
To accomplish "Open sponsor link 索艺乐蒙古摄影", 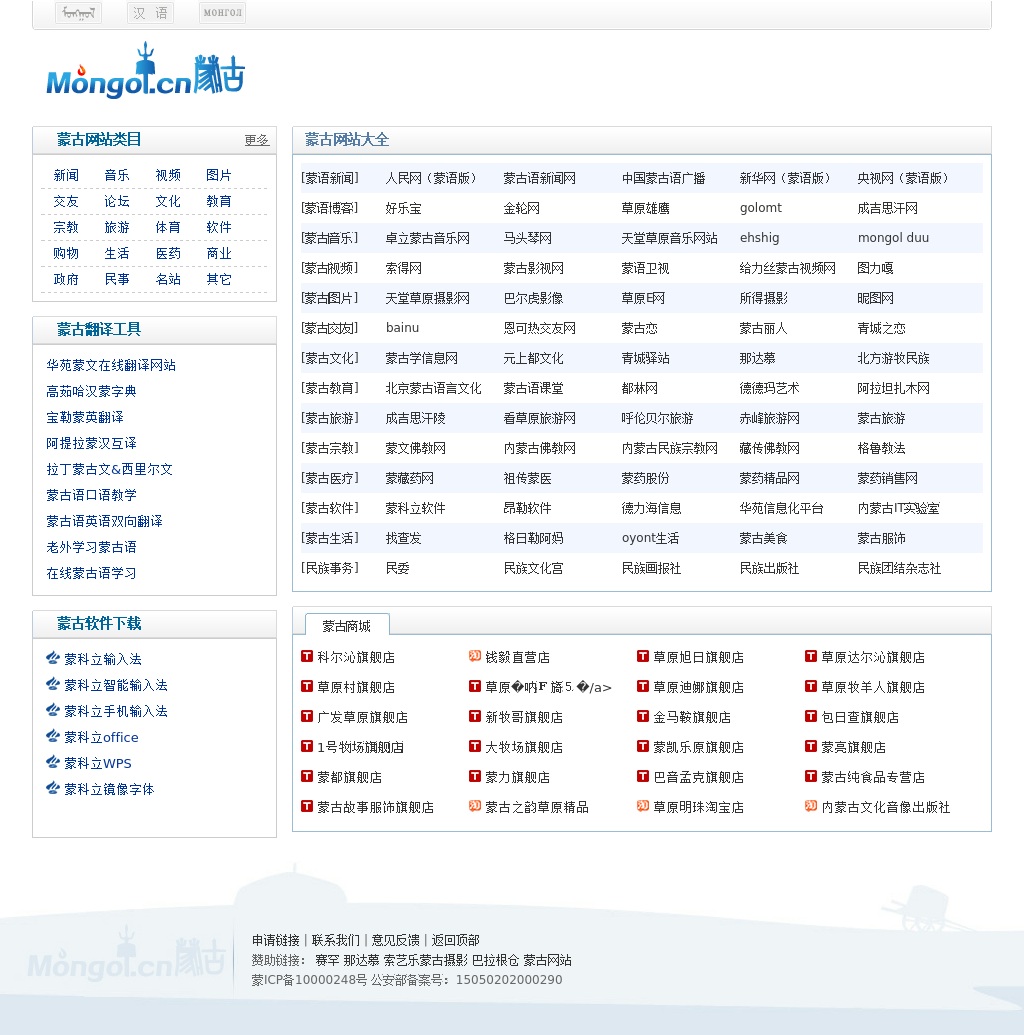I will pos(426,960).
